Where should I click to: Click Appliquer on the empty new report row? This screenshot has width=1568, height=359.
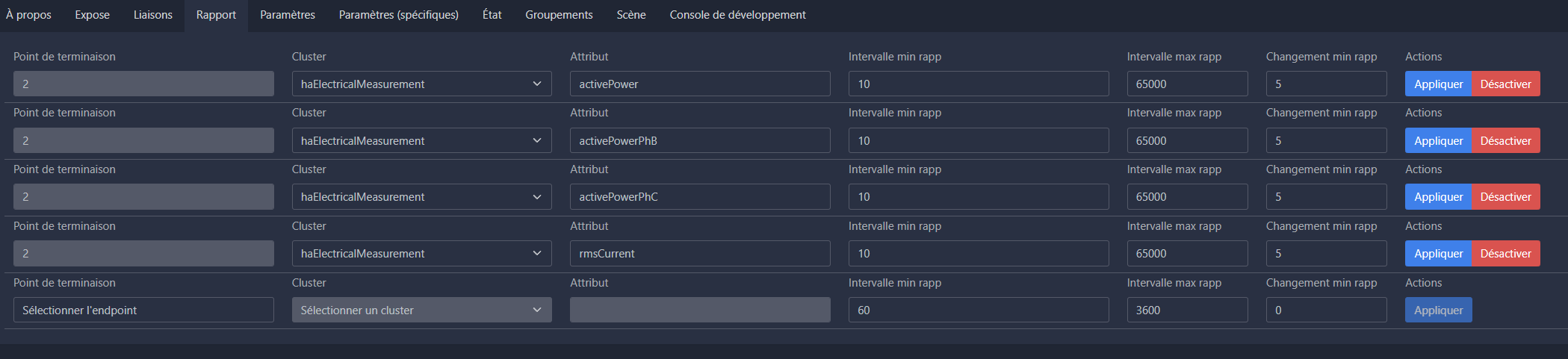(x=1438, y=310)
